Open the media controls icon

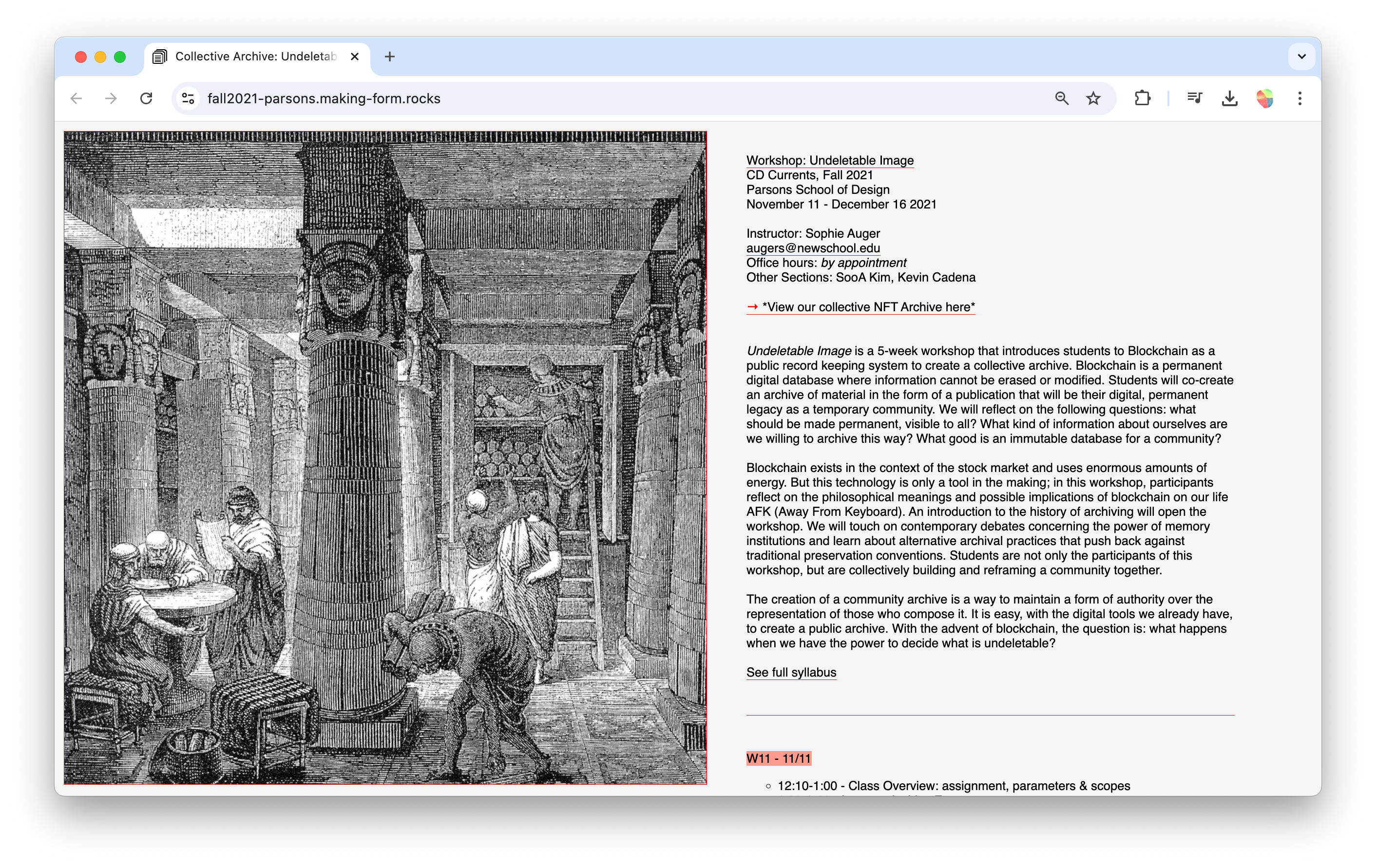point(1194,98)
